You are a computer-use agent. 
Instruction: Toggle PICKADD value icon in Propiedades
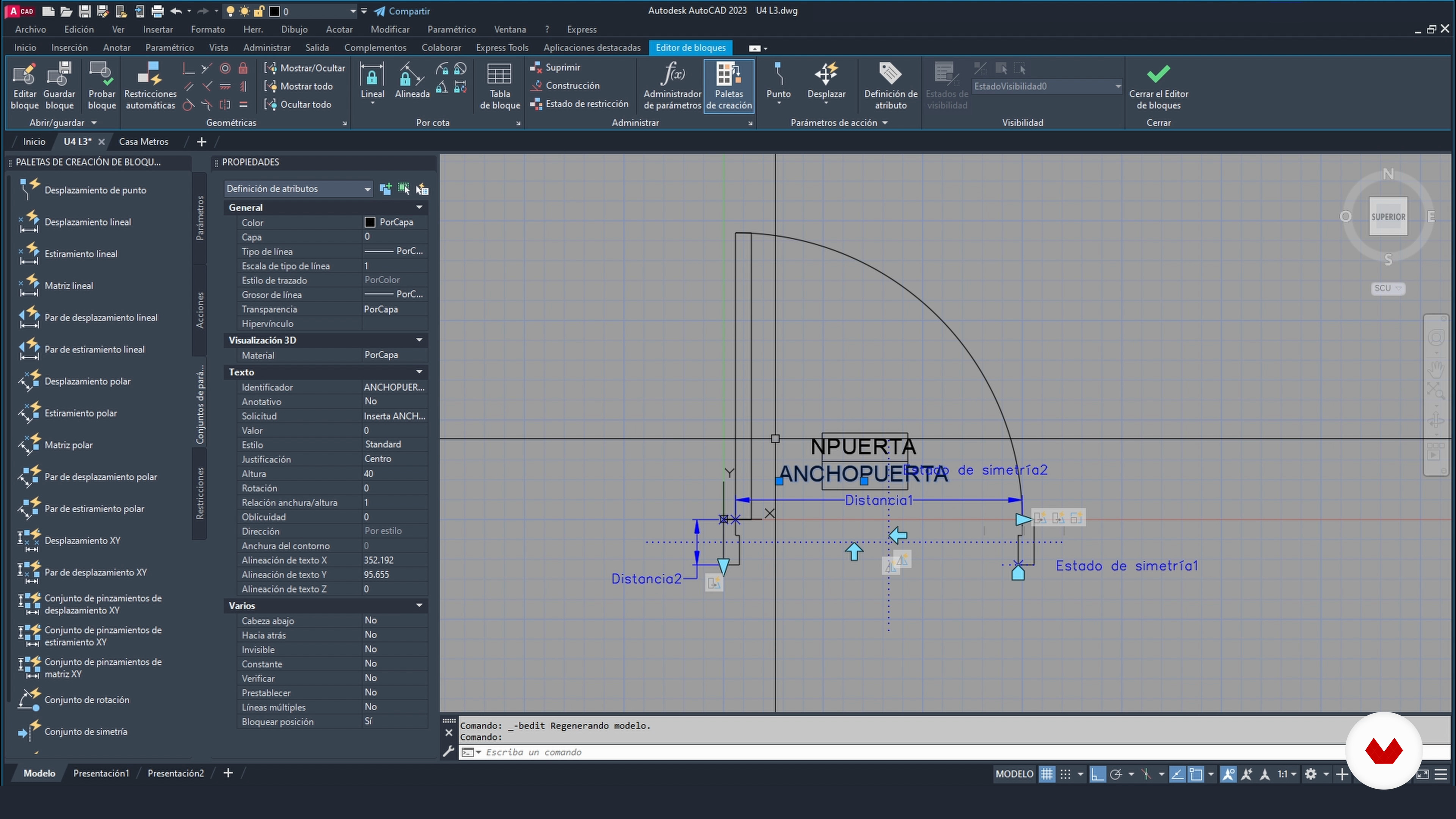[386, 189]
